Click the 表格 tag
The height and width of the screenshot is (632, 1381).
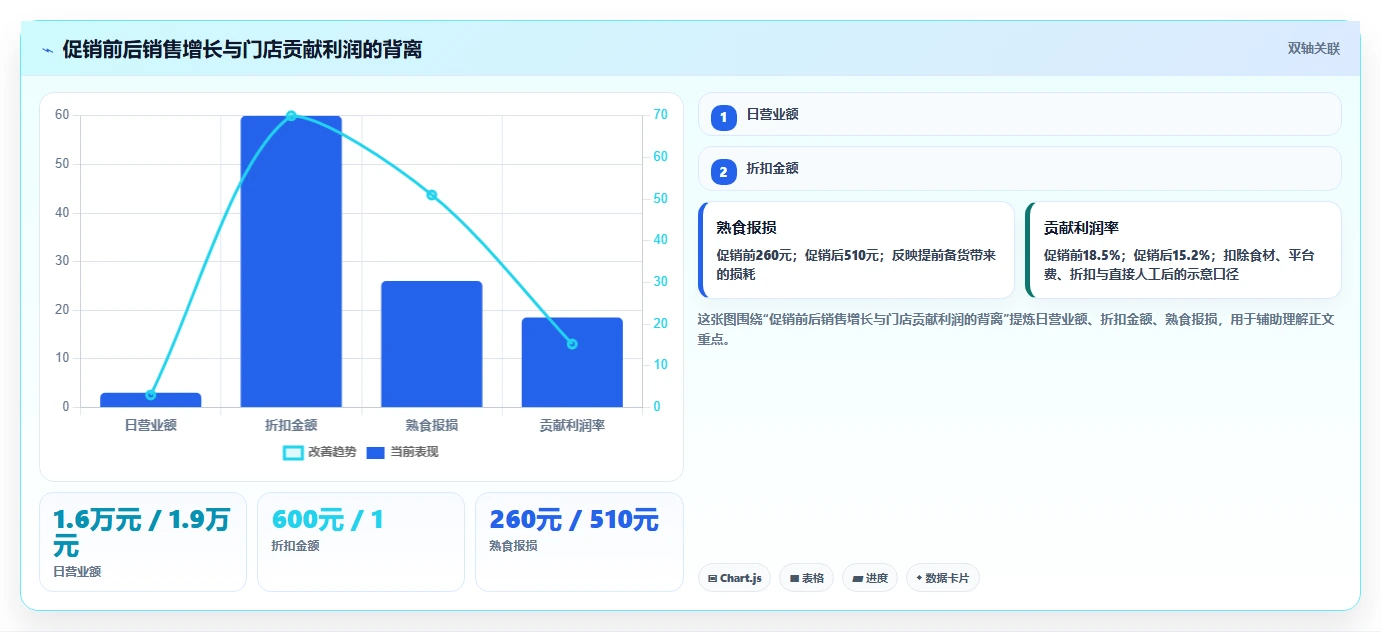point(806,578)
